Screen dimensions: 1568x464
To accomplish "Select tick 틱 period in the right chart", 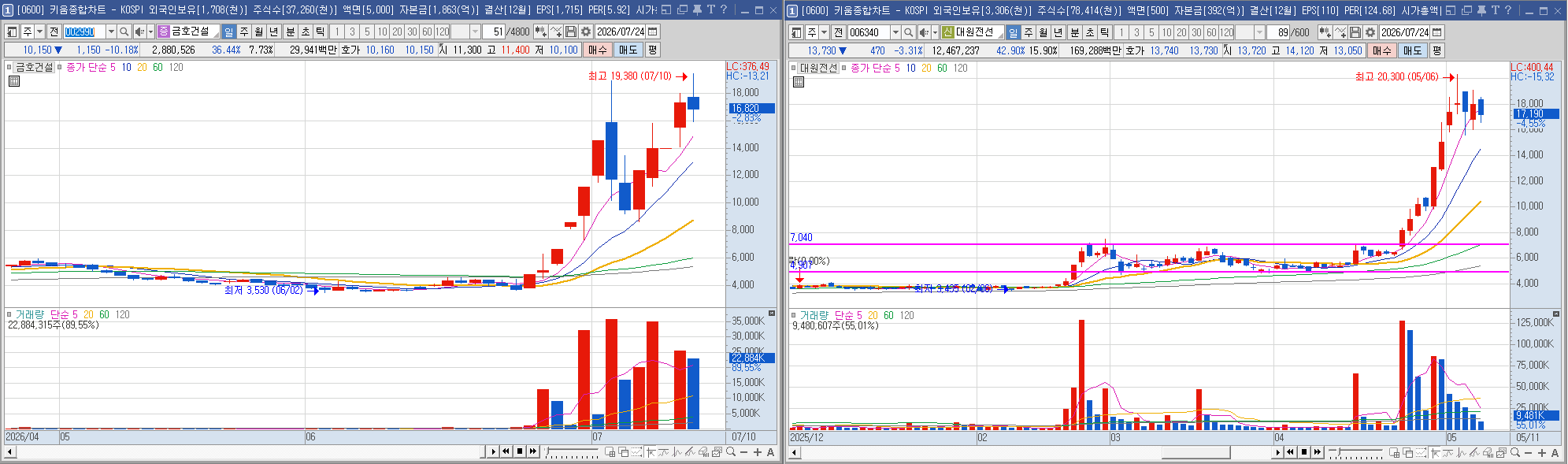I will click(x=1104, y=32).
